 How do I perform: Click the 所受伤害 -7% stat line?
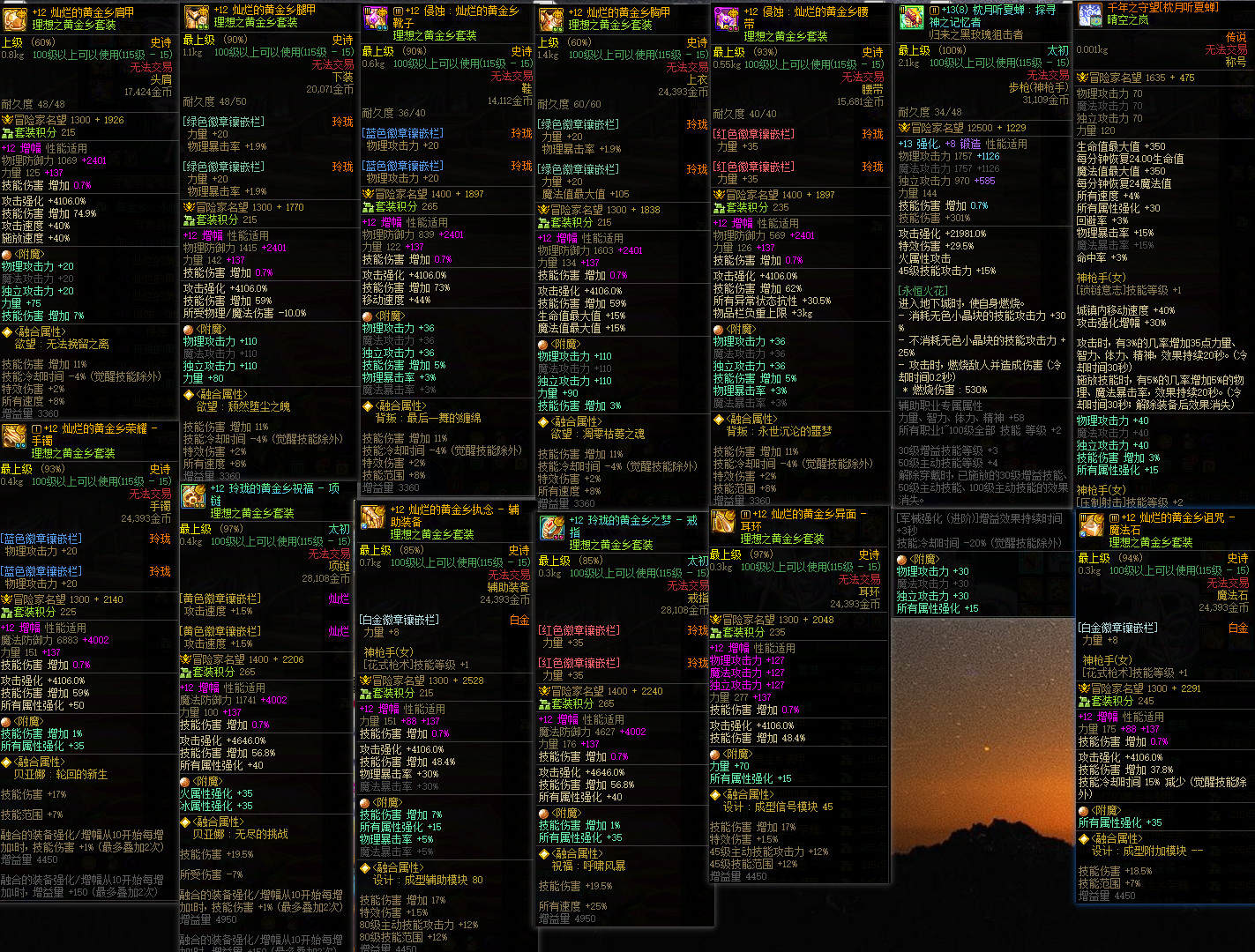pyautogui.click(x=212, y=875)
